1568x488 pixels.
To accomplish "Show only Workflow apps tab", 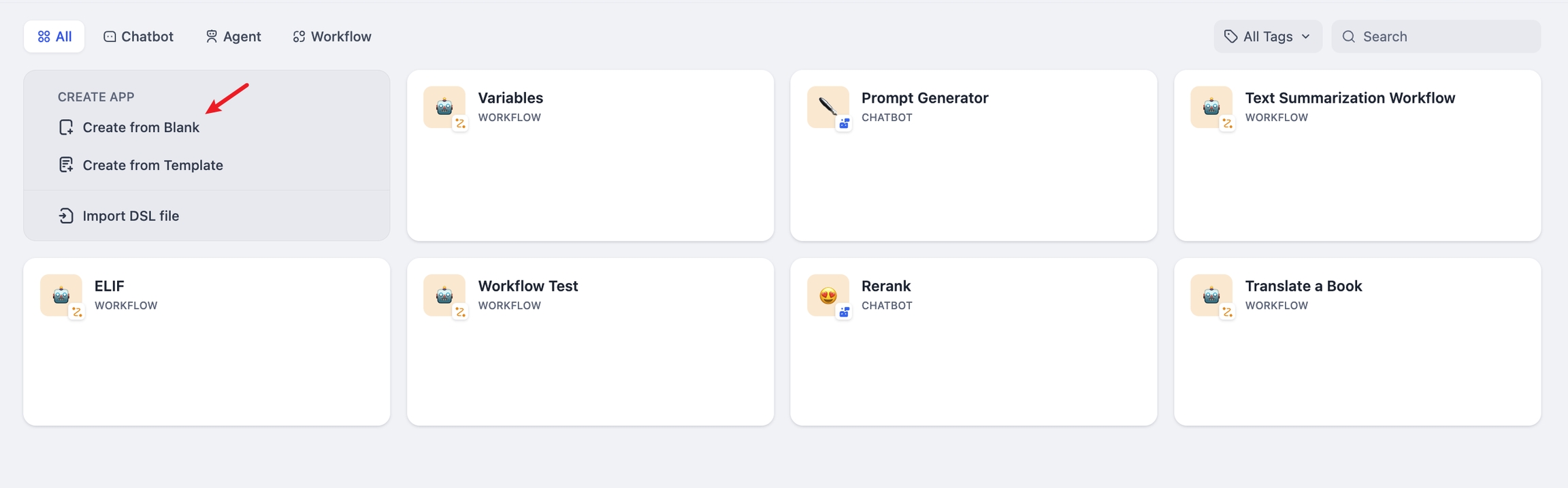I will [x=332, y=37].
